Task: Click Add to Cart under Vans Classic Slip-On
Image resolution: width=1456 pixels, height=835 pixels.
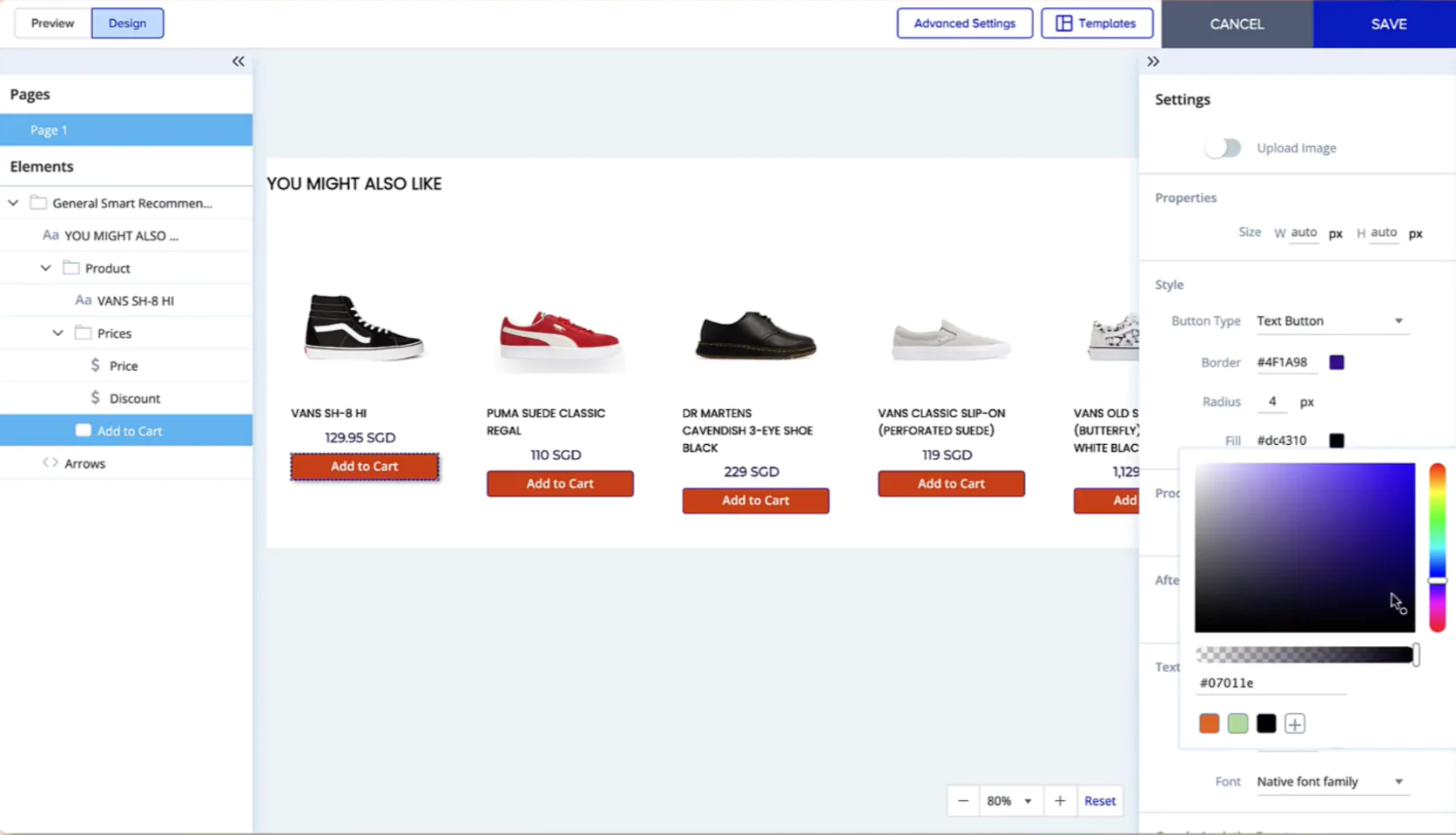Action: (951, 483)
